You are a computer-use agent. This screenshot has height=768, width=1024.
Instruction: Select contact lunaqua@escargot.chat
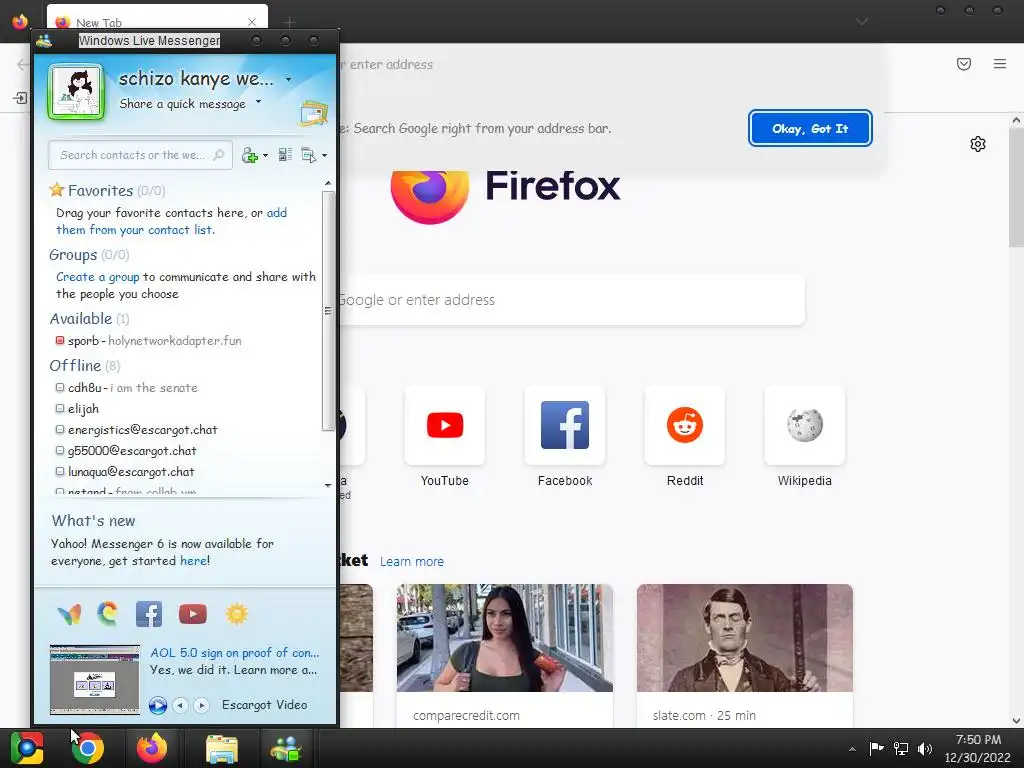(125, 472)
